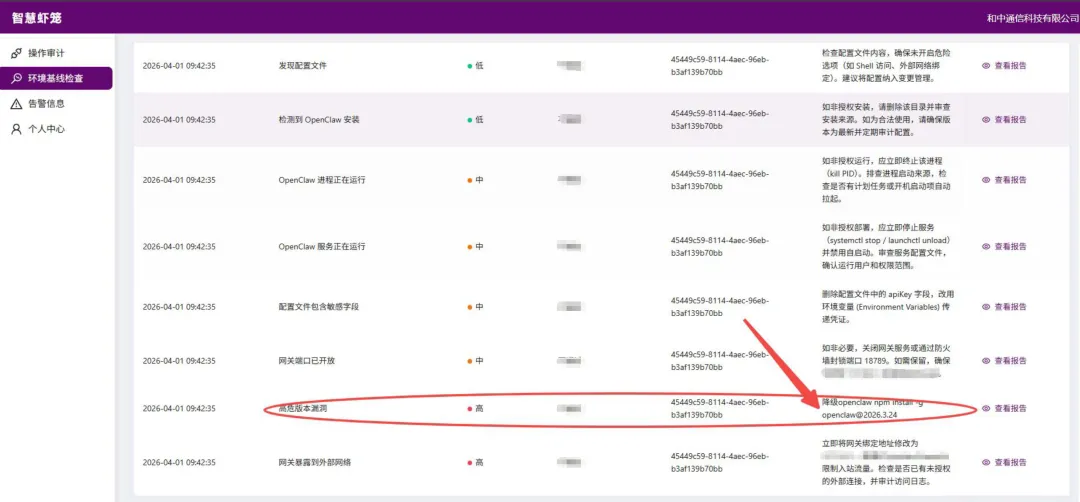
Task: Click the 个人中心 user icon
Action: pos(17,129)
